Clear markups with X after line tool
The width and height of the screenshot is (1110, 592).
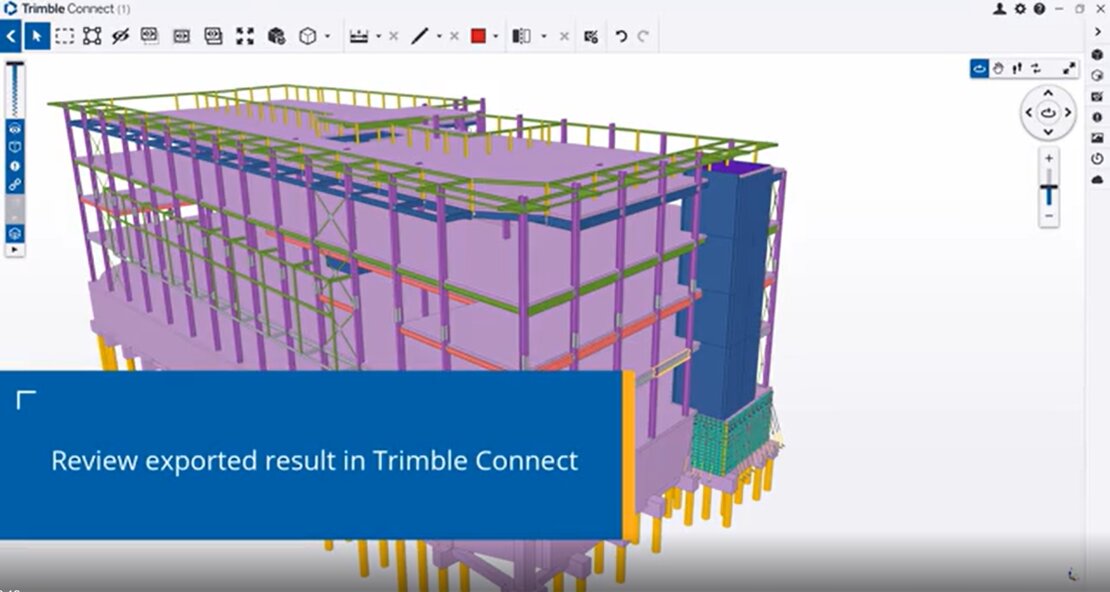[x=454, y=36]
